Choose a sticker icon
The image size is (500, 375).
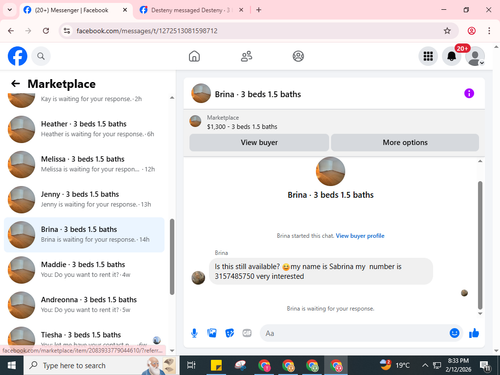[x=229, y=333]
